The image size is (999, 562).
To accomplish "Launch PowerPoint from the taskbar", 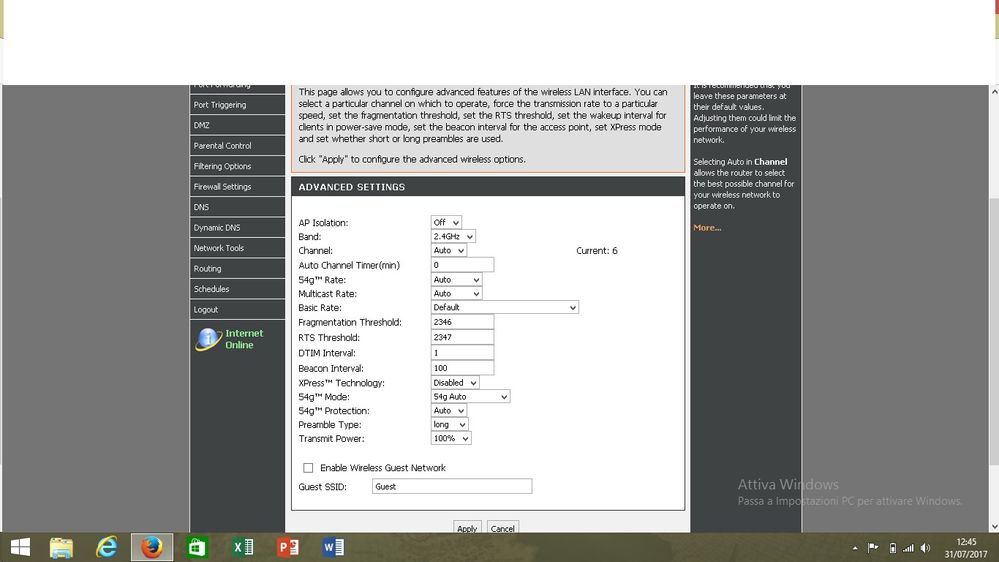I will pyautogui.click(x=288, y=547).
